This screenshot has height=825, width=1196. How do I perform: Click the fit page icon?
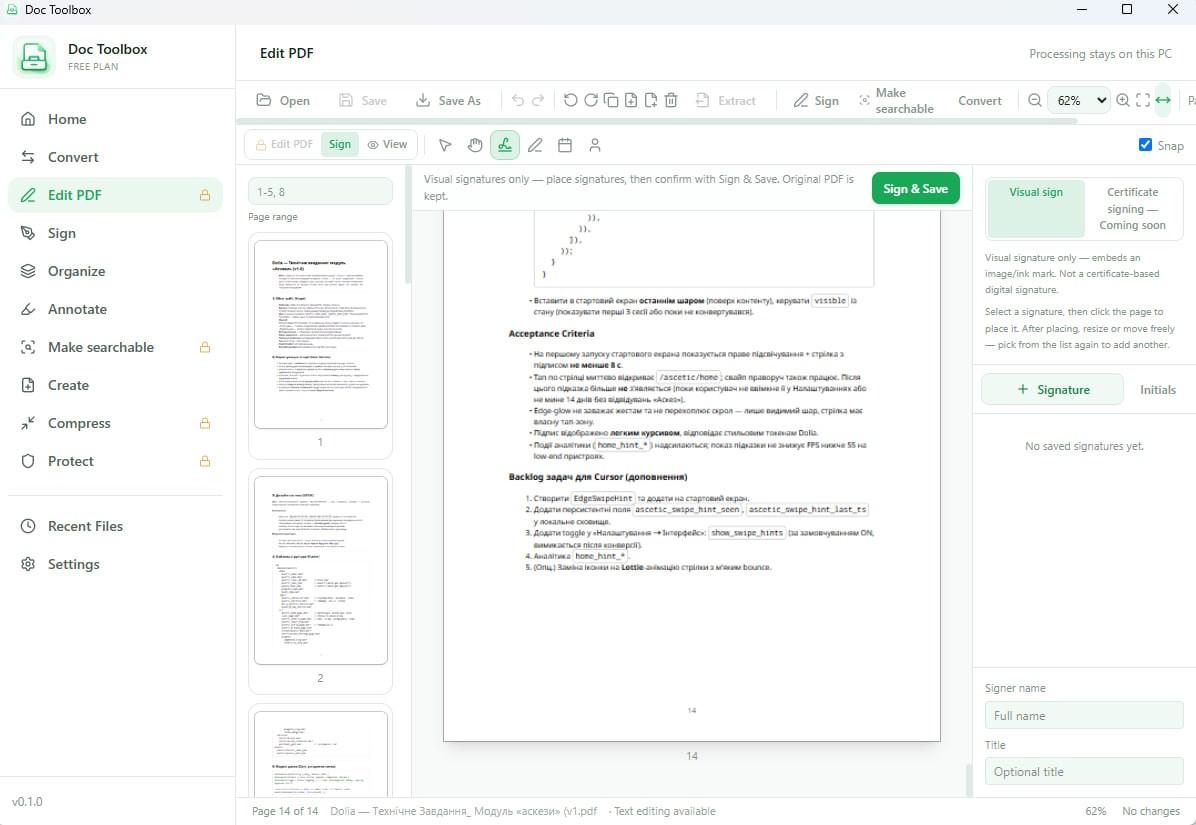coord(1143,101)
